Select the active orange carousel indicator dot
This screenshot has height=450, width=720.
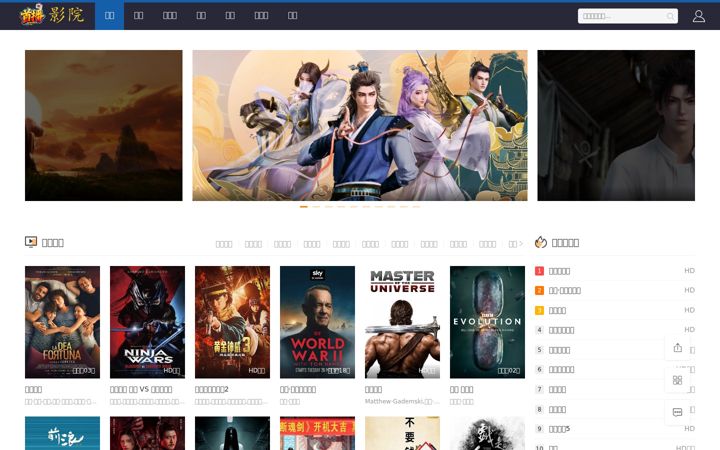[304, 207]
